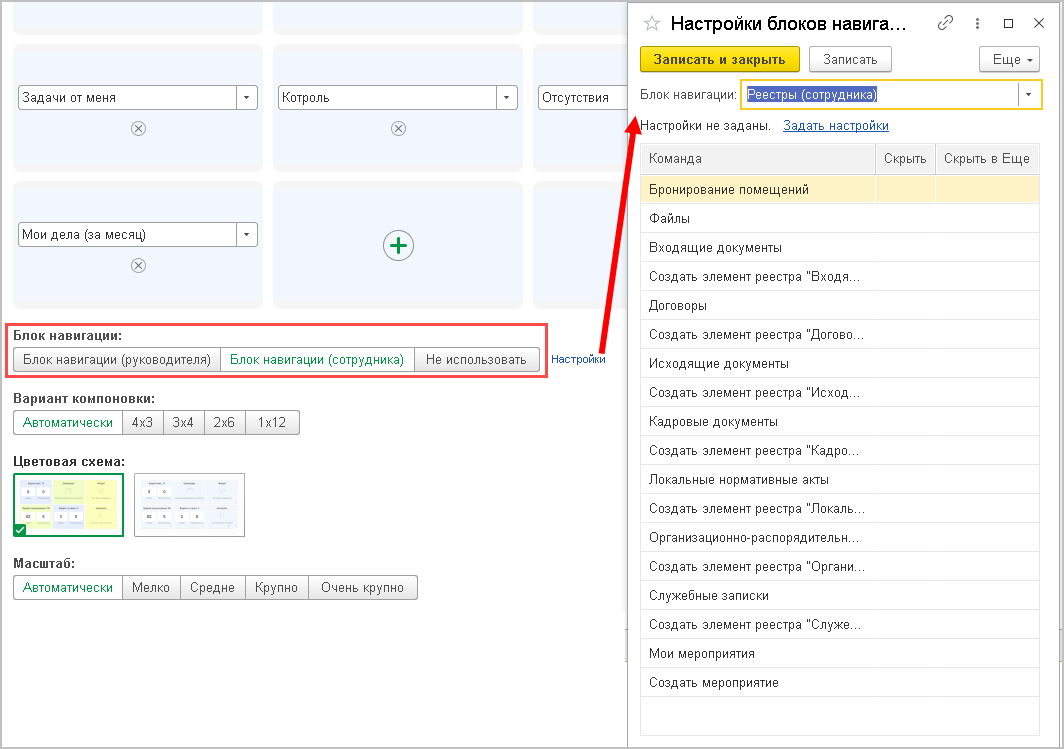
Task: Click Записать и закрыть button
Action: click(719, 60)
